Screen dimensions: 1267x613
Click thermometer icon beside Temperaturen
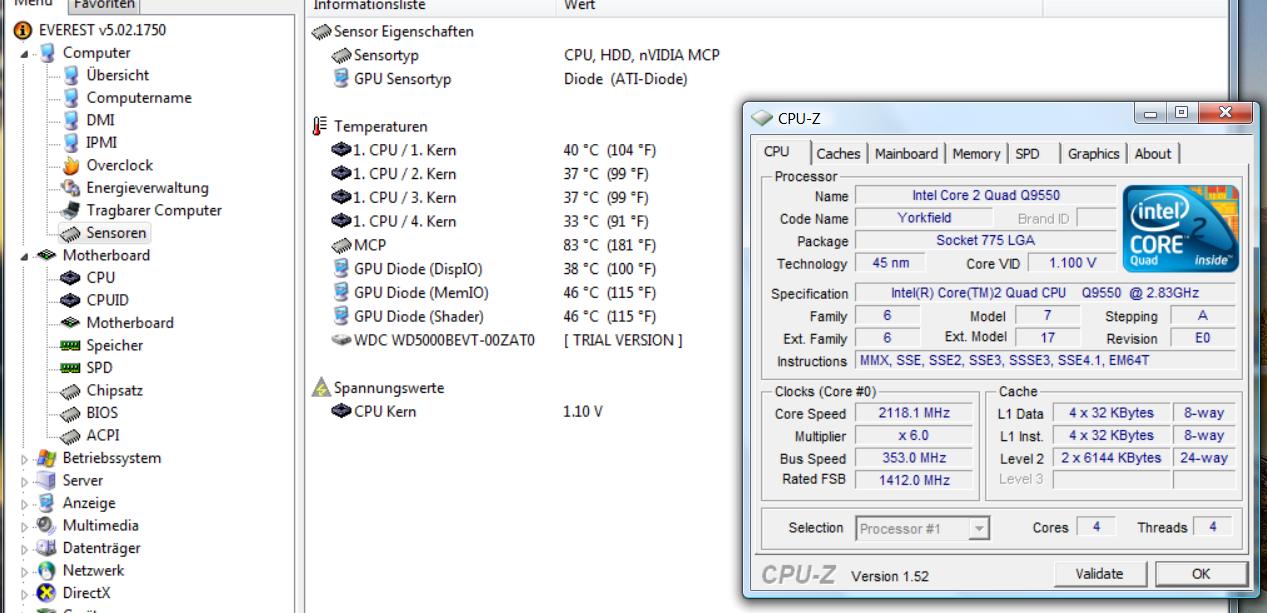pyautogui.click(x=320, y=127)
